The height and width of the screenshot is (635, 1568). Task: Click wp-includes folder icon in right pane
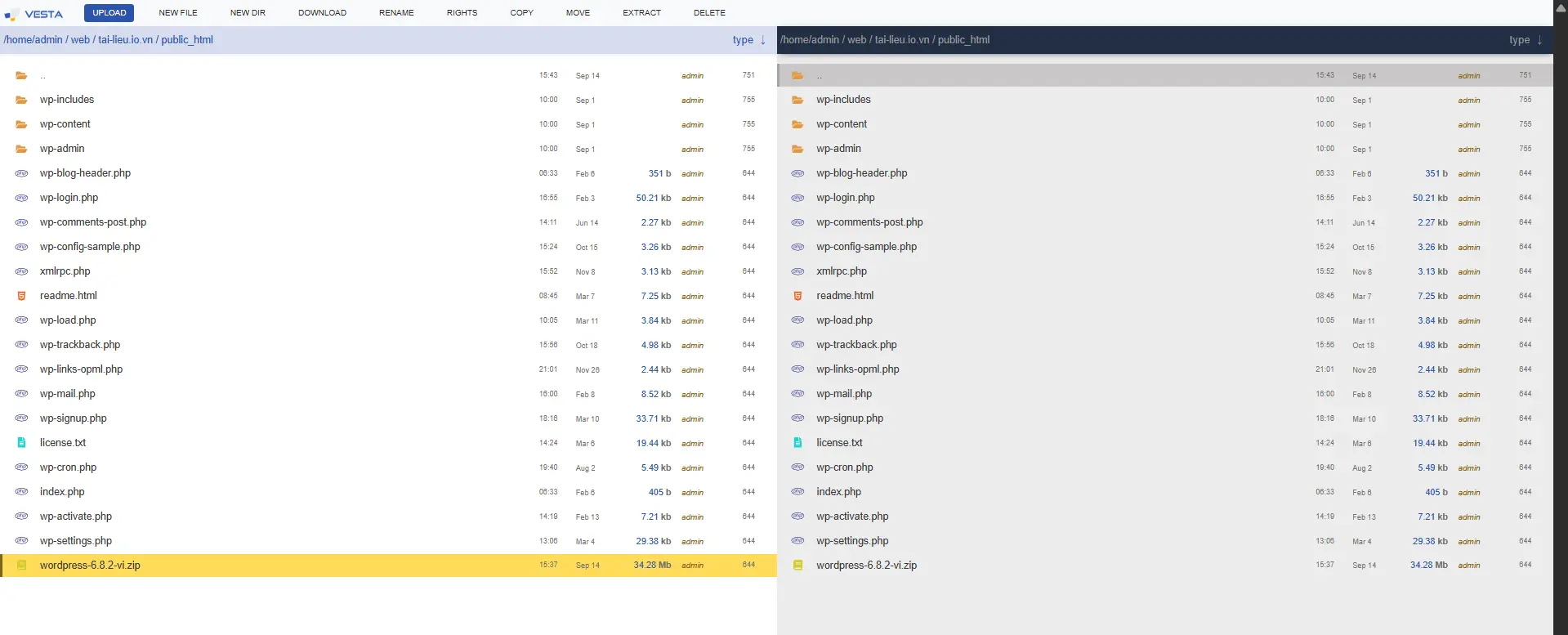(797, 100)
